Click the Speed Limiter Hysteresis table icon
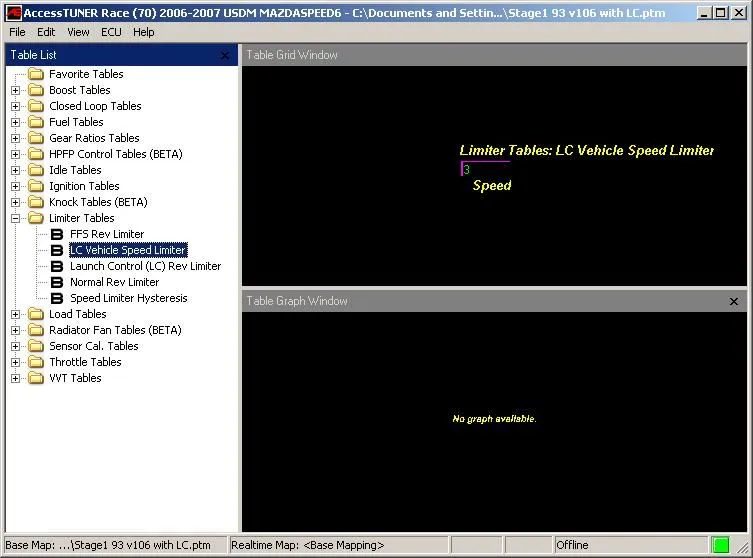The image size is (753, 558). [x=57, y=298]
